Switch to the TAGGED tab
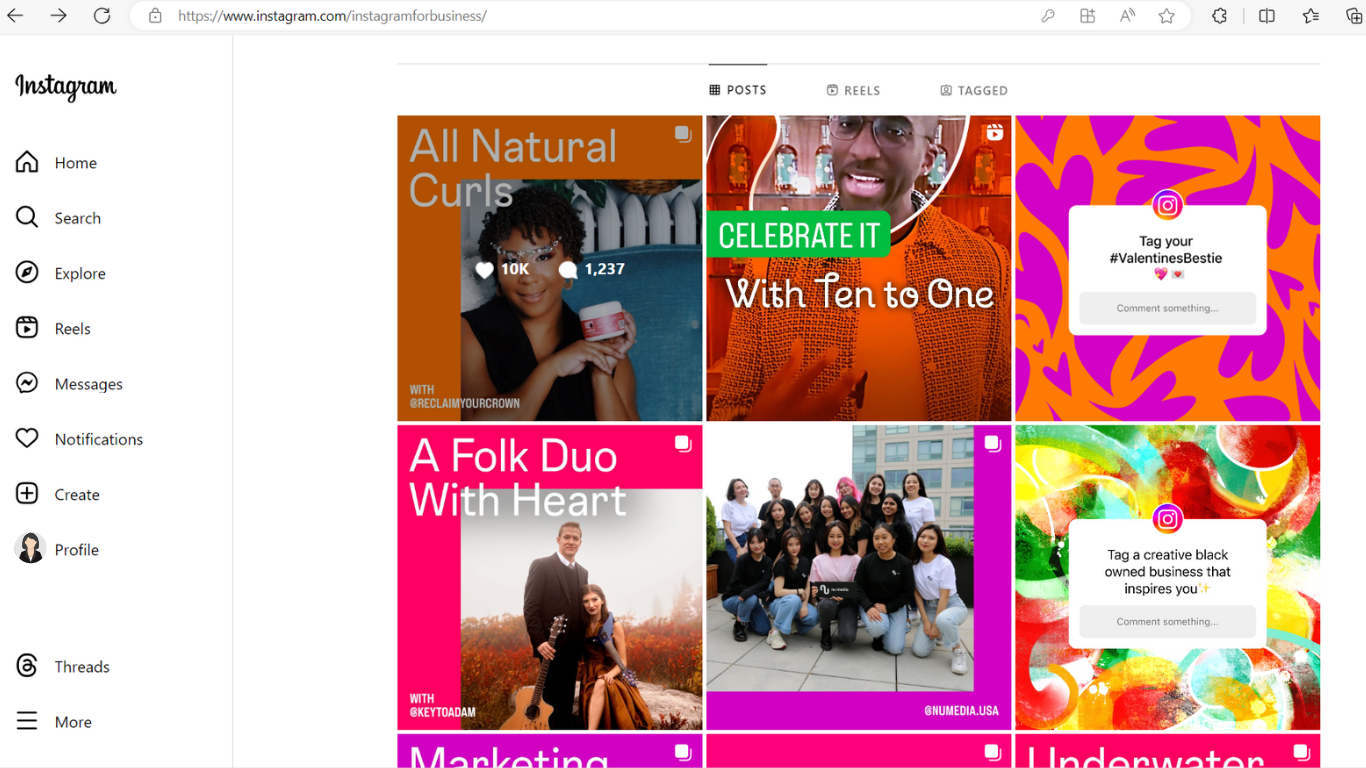This screenshot has height=768, width=1366. coord(974,90)
